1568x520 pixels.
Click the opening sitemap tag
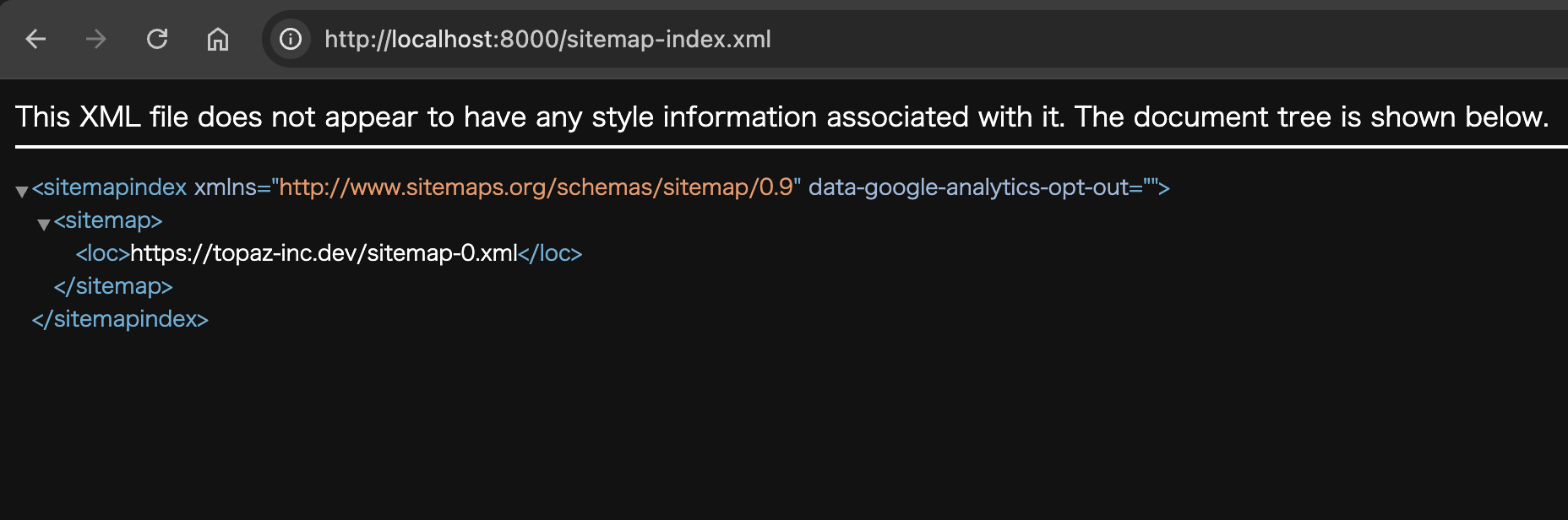[108, 220]
